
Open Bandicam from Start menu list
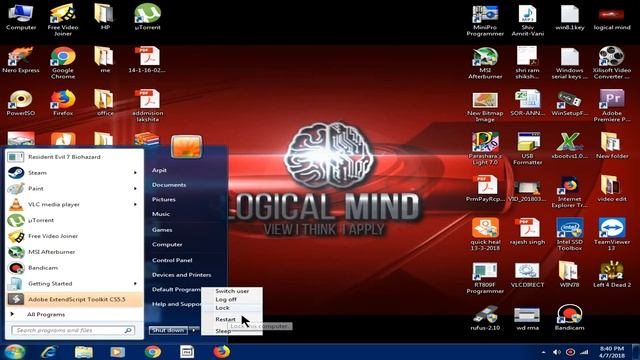(x=74, y=268)
